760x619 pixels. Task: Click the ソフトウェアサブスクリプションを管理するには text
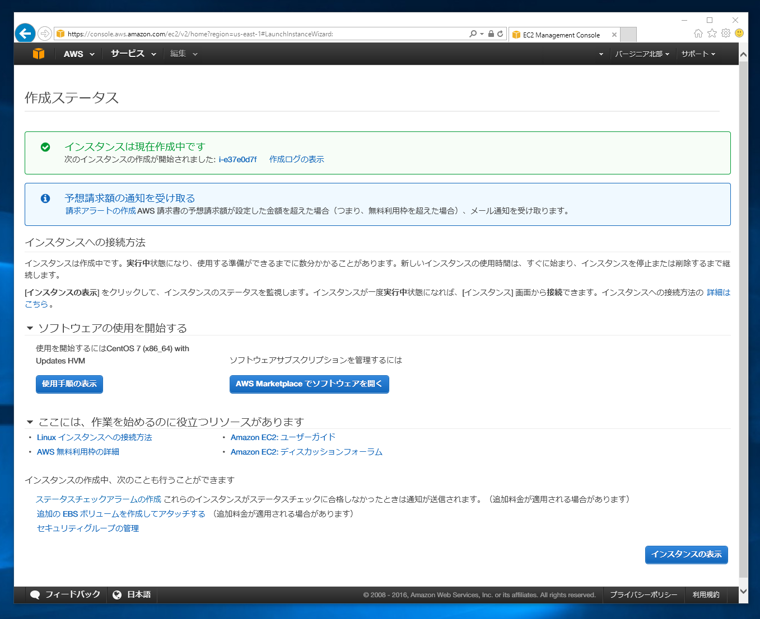(316, 360)
